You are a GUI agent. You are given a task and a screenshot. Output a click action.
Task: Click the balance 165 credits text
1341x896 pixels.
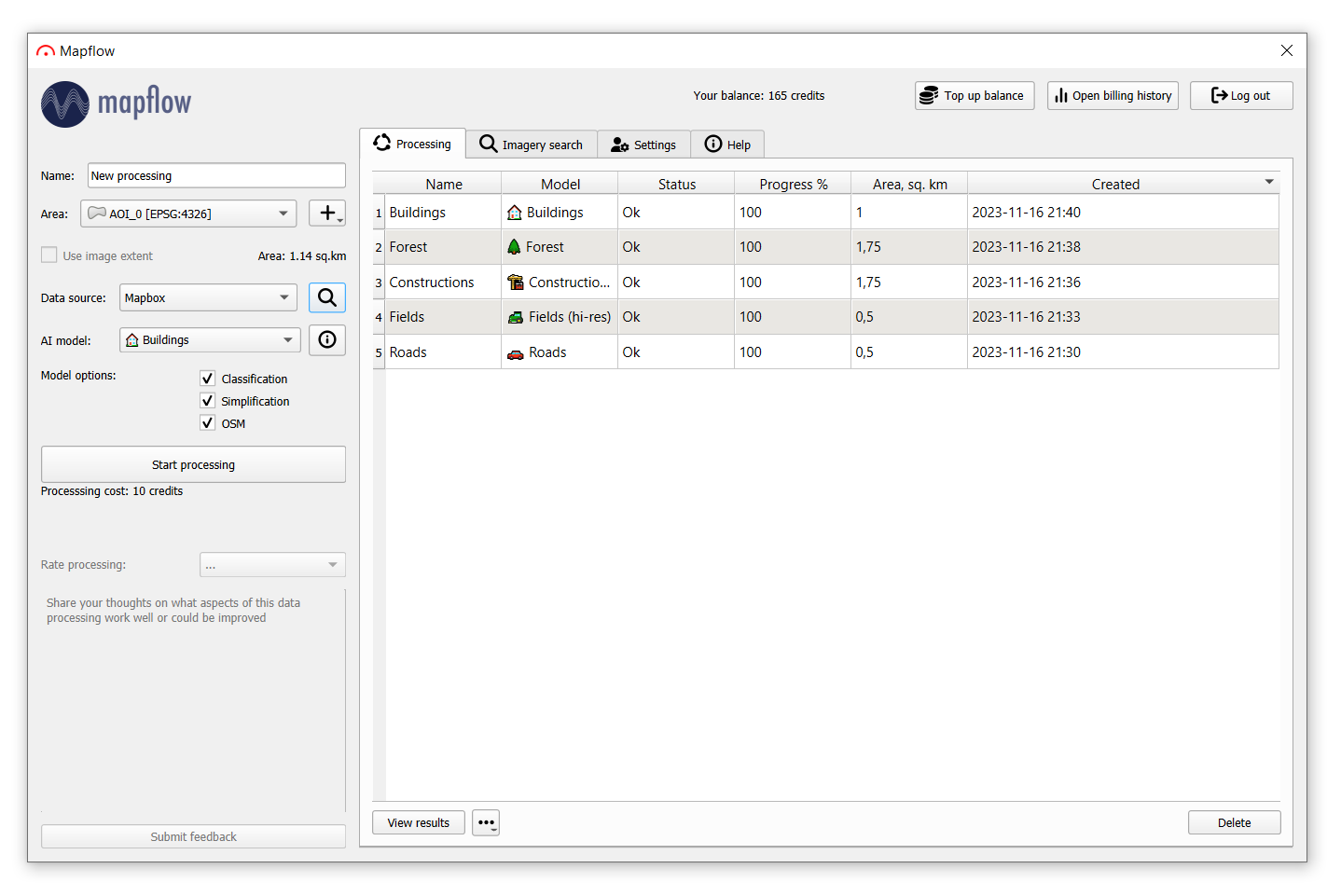[758, 96]
